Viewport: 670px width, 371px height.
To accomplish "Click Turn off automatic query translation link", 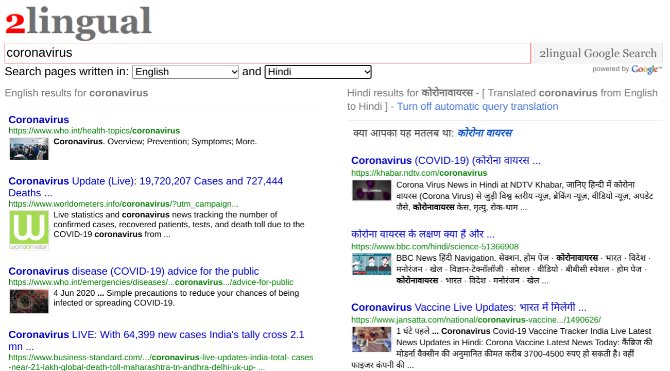I will click(477, 106).
